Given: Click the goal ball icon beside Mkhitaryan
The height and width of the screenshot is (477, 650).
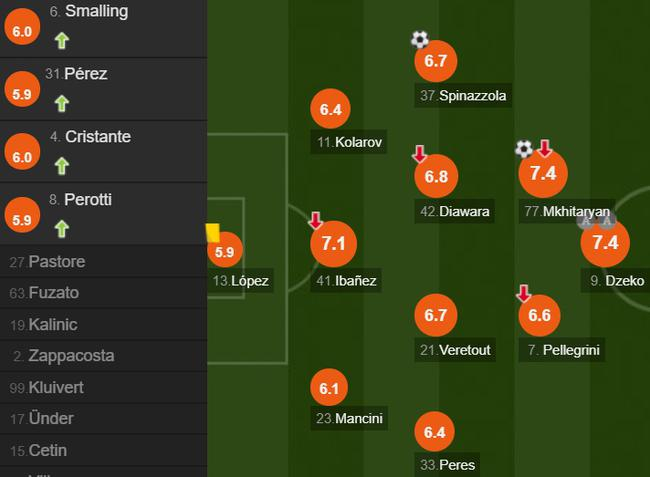Looking at the screenshot, I should click(x=524, y=149).
